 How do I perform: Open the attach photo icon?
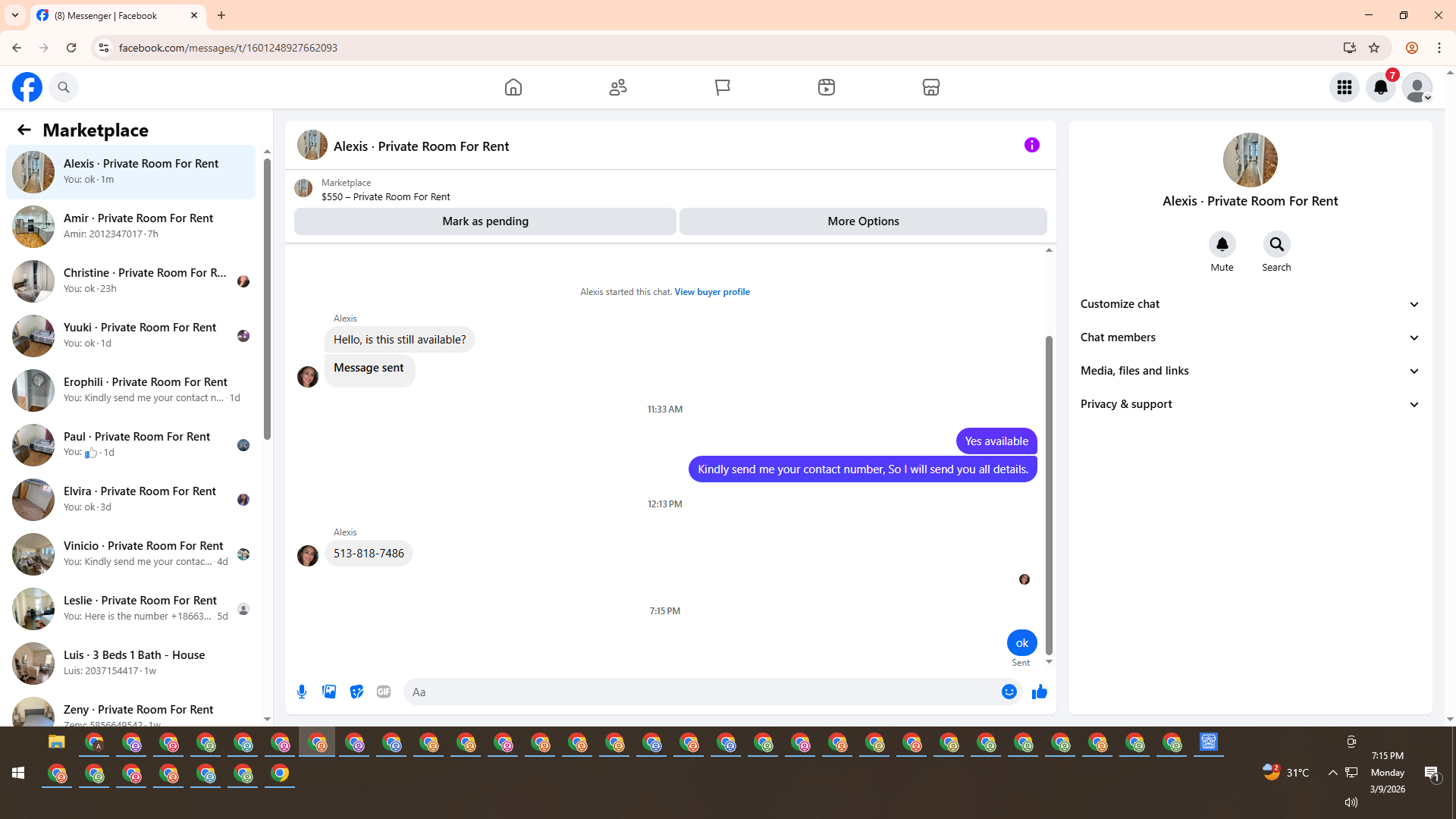329,692
